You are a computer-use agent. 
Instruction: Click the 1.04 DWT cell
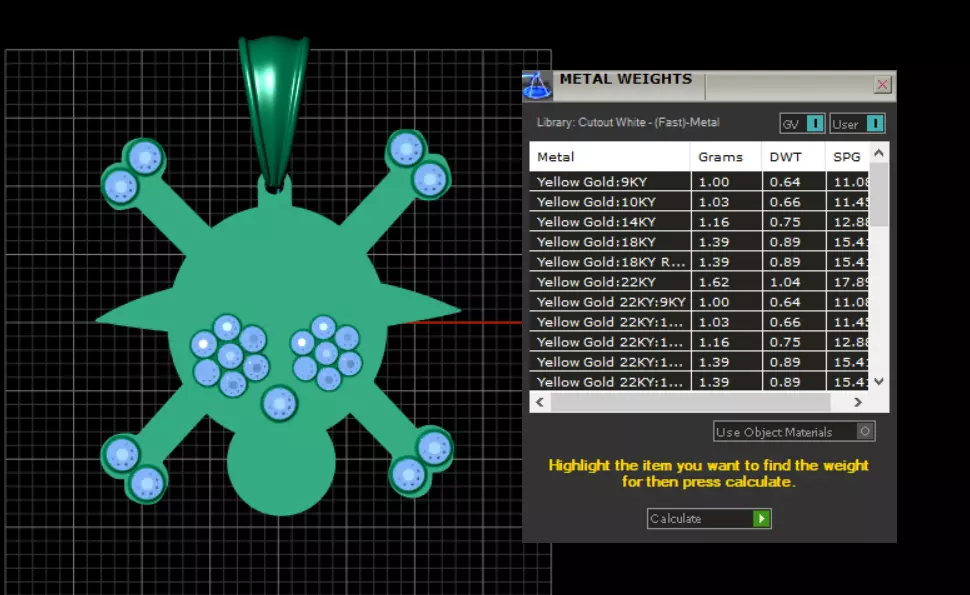(794, 282)
